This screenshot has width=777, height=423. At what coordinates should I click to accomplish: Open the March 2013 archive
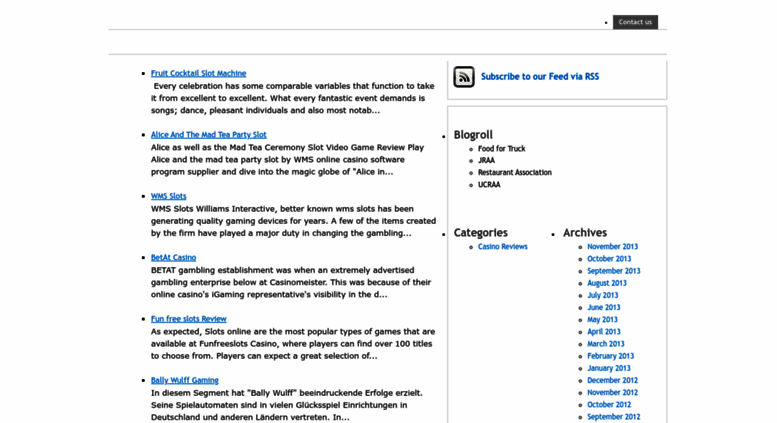606,344
